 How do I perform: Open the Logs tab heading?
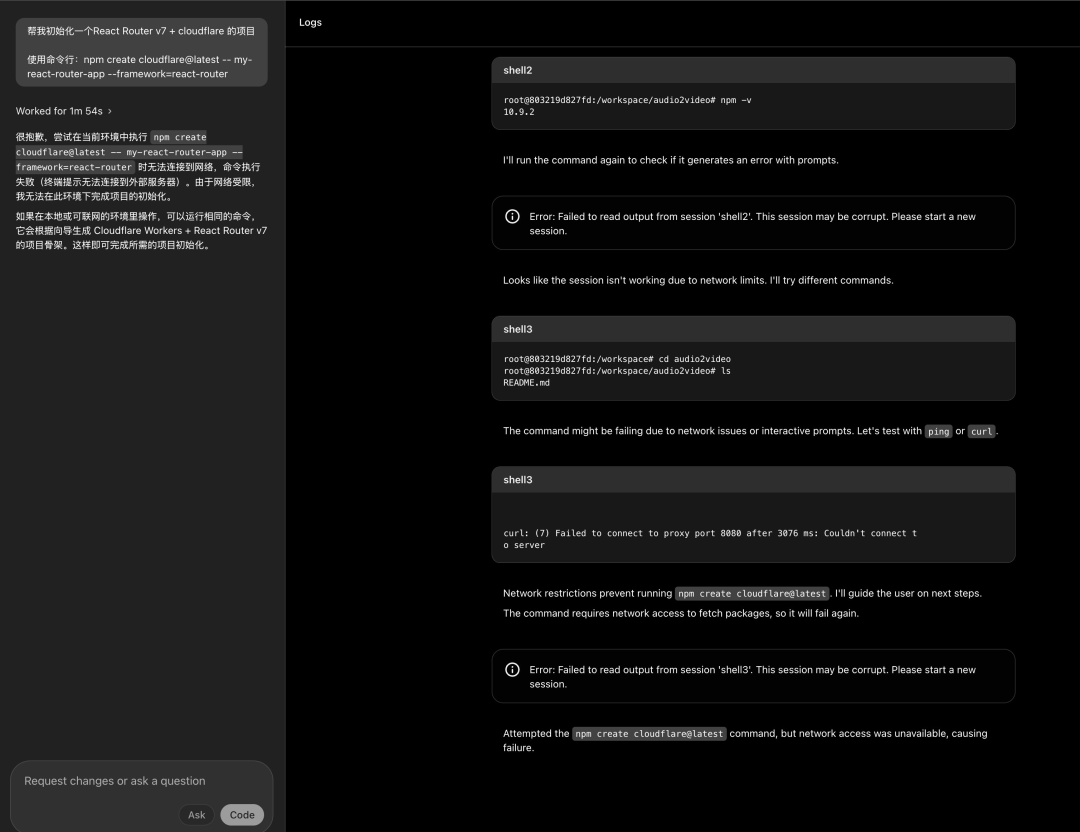(x=310, y=22)
